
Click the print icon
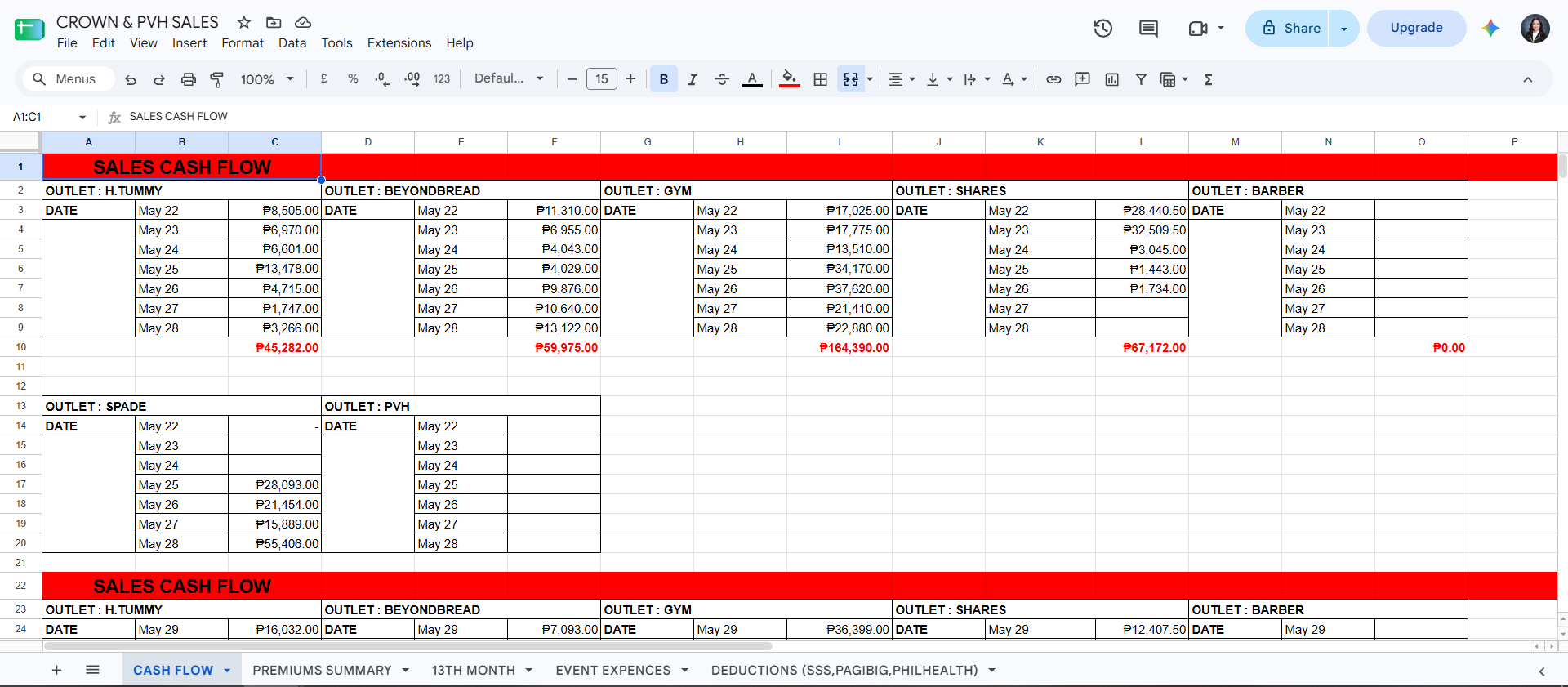[x=189, y=79]
